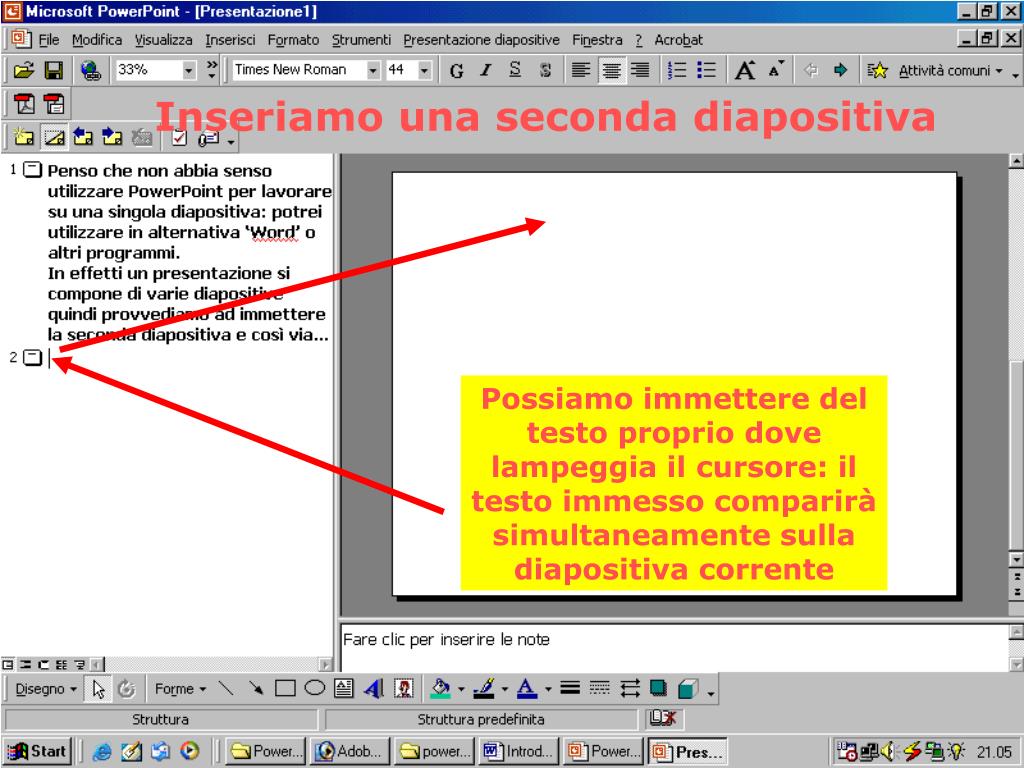Select slide 2 icon in outline
The image size is (1024, 768).
(x=32, y=358)
